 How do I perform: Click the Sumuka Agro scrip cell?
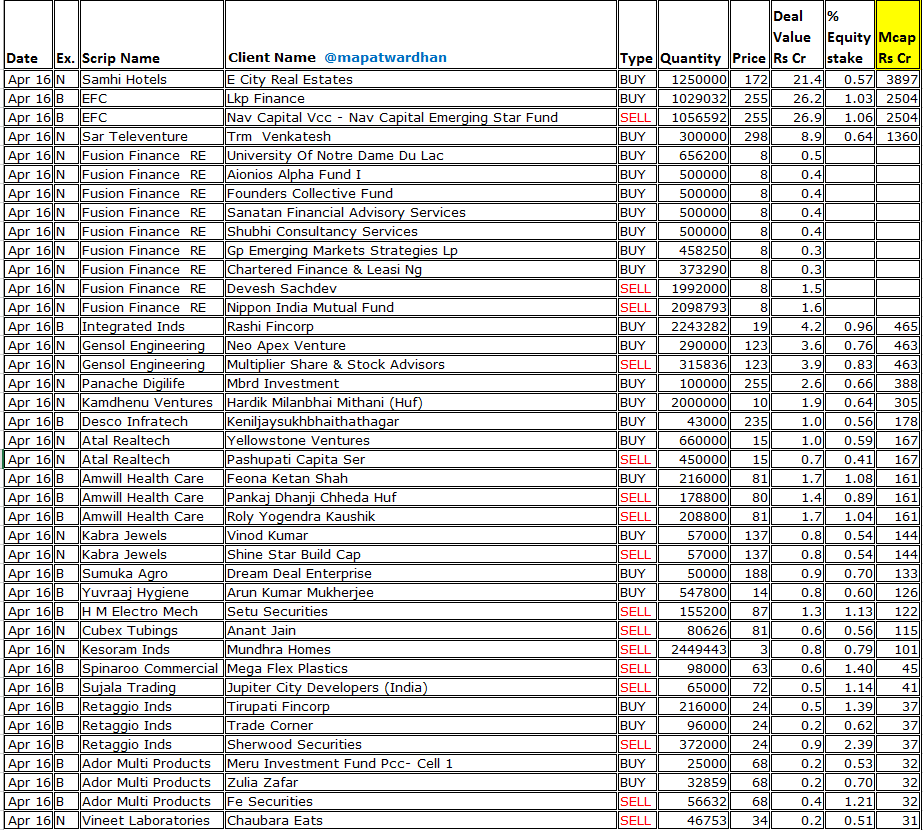click(x=152, y=573)
